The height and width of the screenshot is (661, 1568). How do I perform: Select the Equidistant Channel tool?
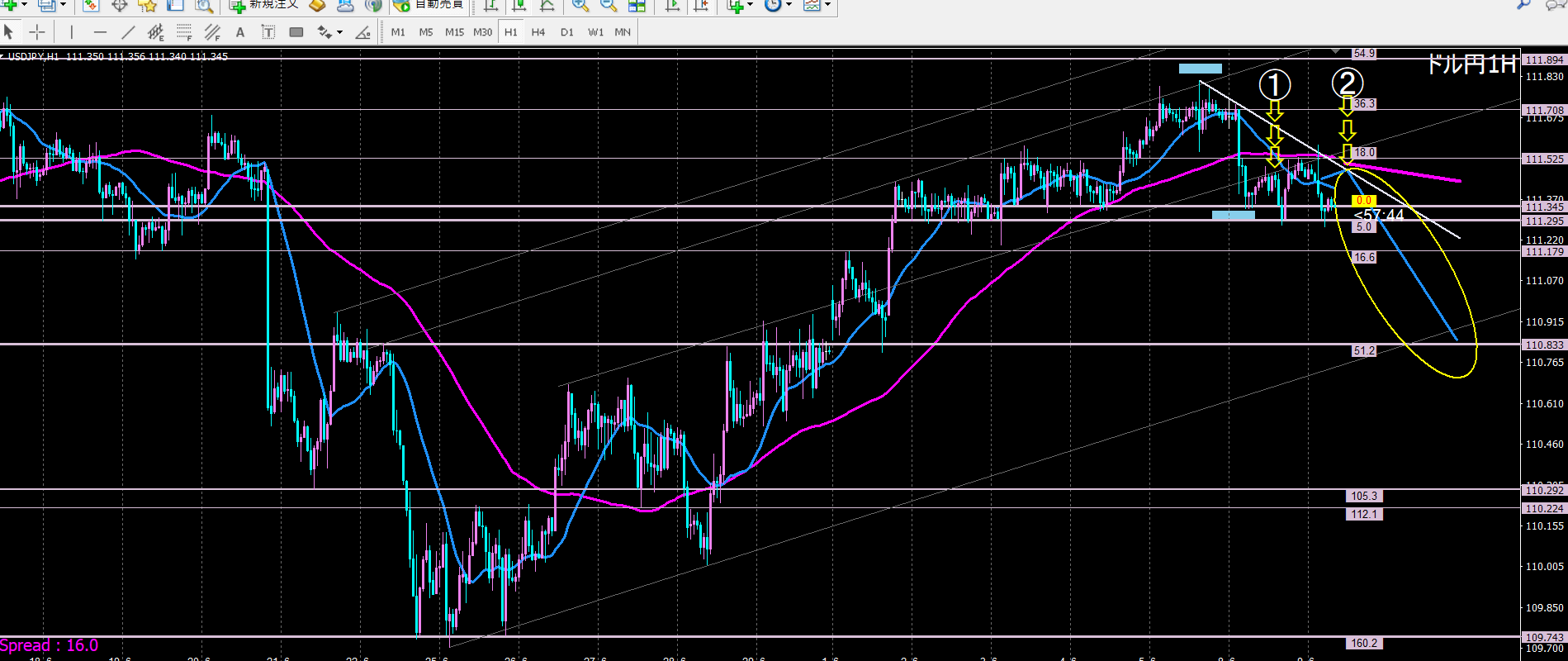tap(156, 32)
